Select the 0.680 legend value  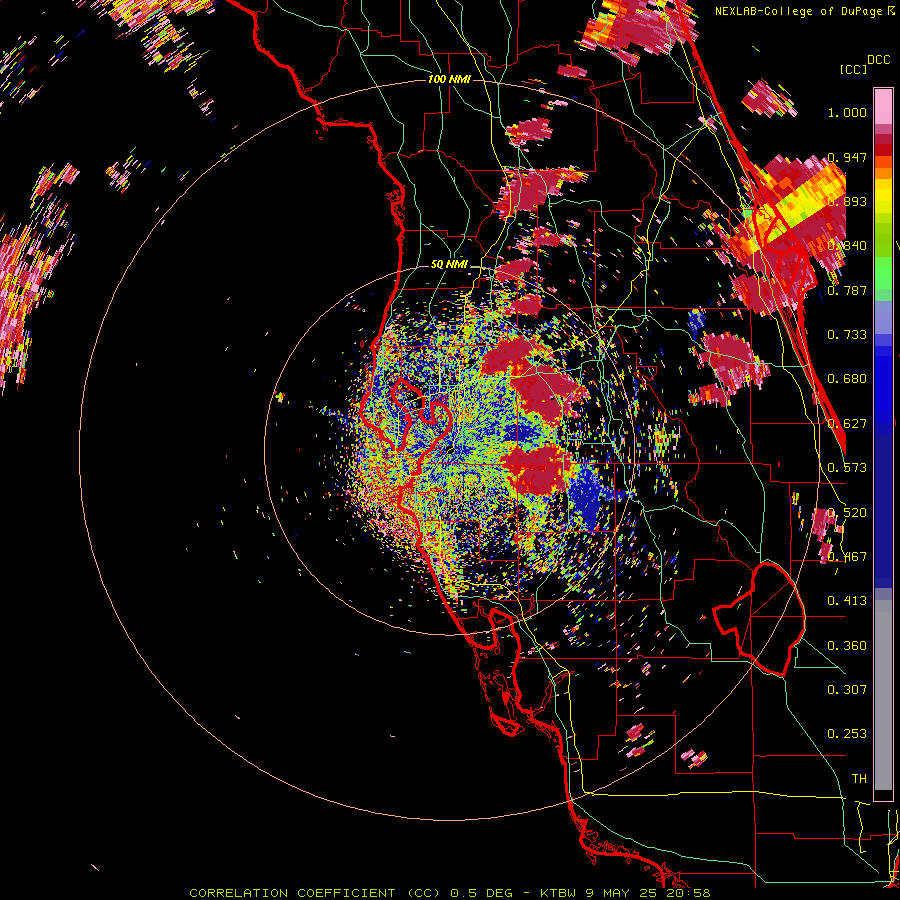[847, 379]
